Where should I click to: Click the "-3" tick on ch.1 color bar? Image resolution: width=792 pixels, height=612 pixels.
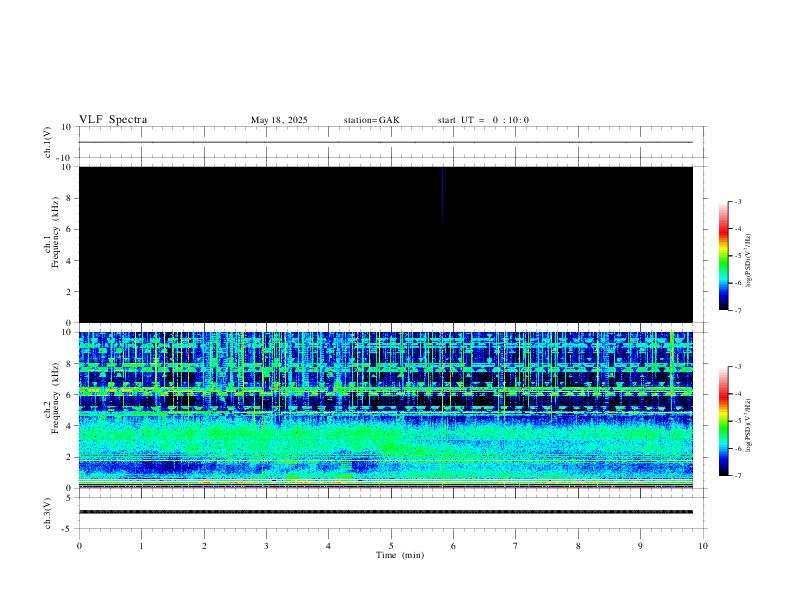(x=738, y=201)
